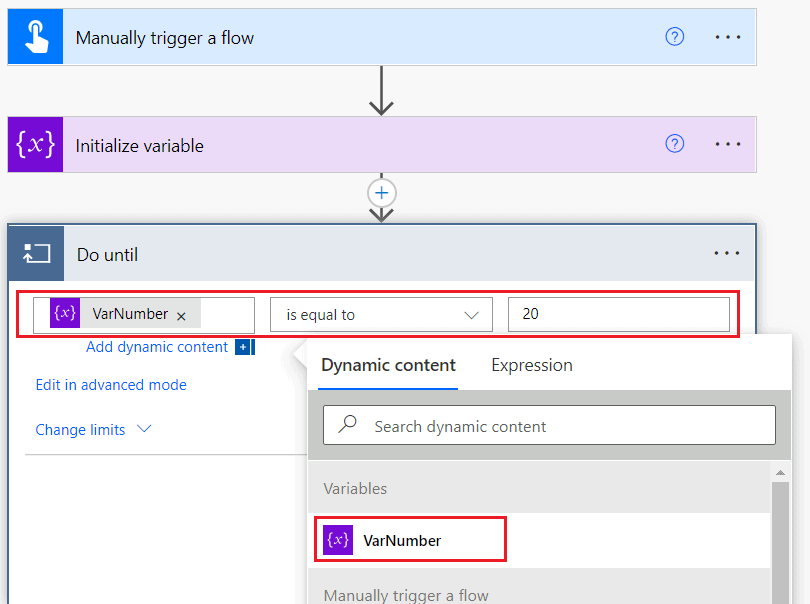Click the Initialize variable curly-brace icon
The width and height of the screenshot is (810, 604).
(x=35, y=145)
